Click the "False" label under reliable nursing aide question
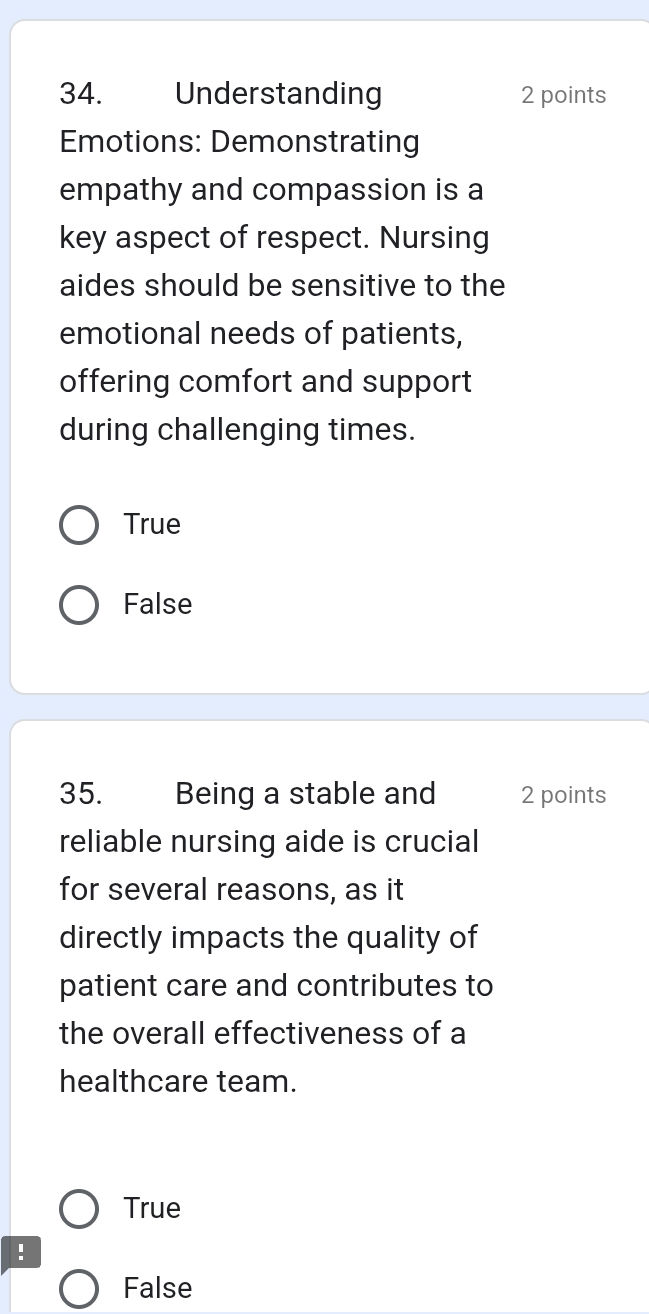 coord(158,1288)
